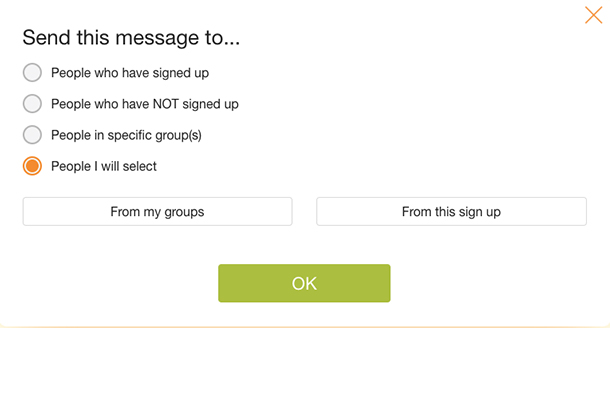This screenshot has height=393, width=610.
Task: Click the 'People I will select' label text
Action: pyautogui.click(x=104, y=167)
